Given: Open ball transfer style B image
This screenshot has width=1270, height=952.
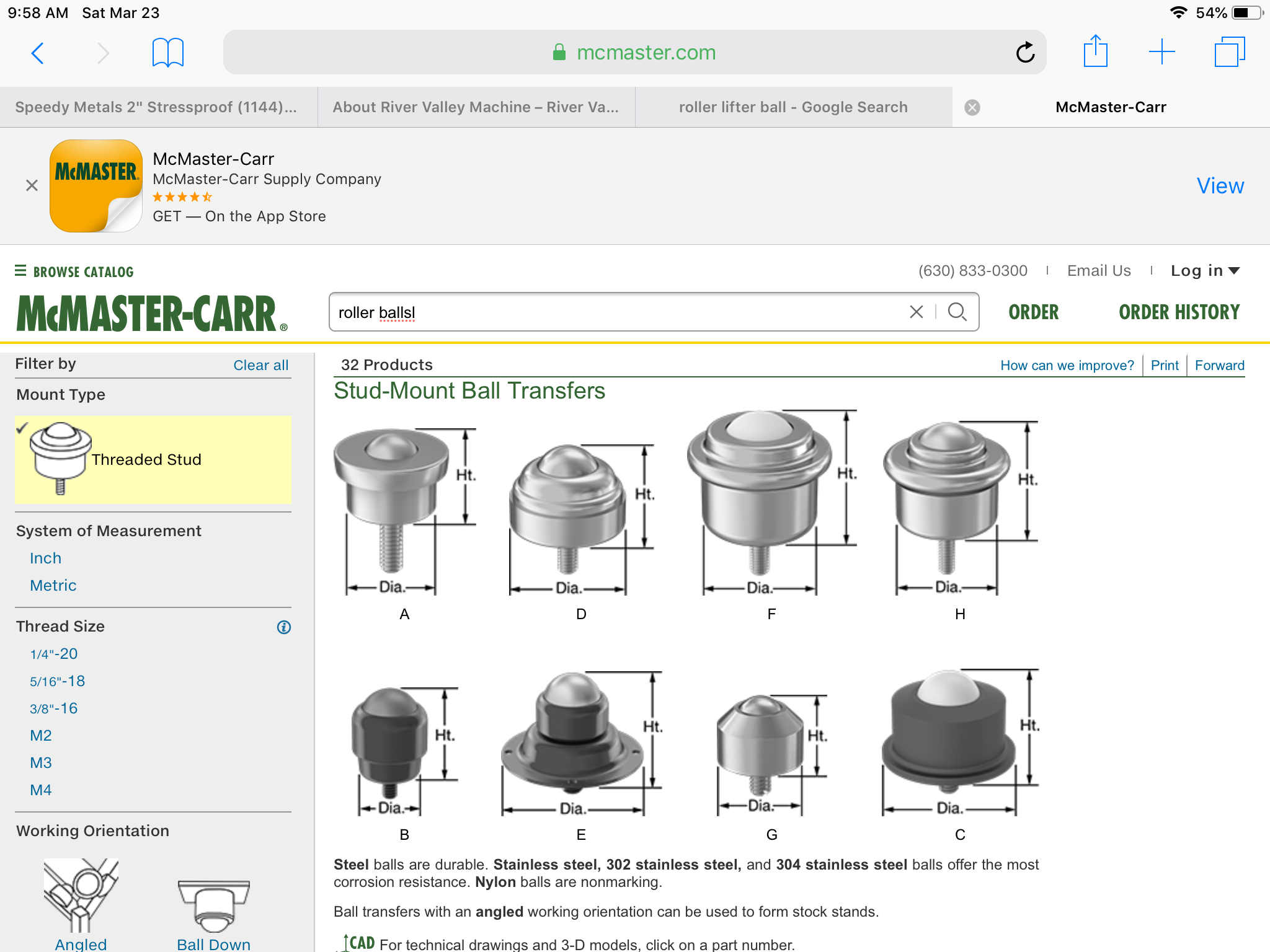Looking at the screenshot, I should pyautogui.click(x=404, y=751).
